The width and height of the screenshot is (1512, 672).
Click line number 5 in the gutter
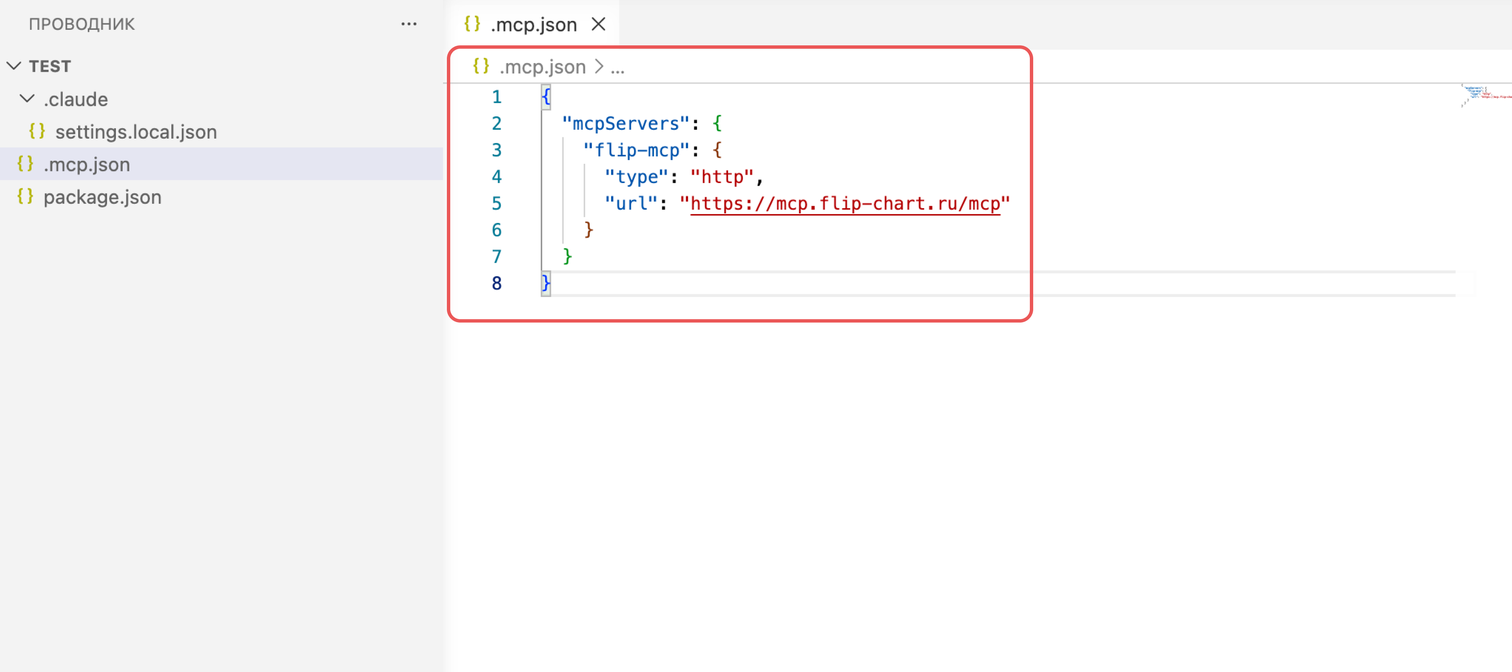pyautogui.click(x=496, y=204)
